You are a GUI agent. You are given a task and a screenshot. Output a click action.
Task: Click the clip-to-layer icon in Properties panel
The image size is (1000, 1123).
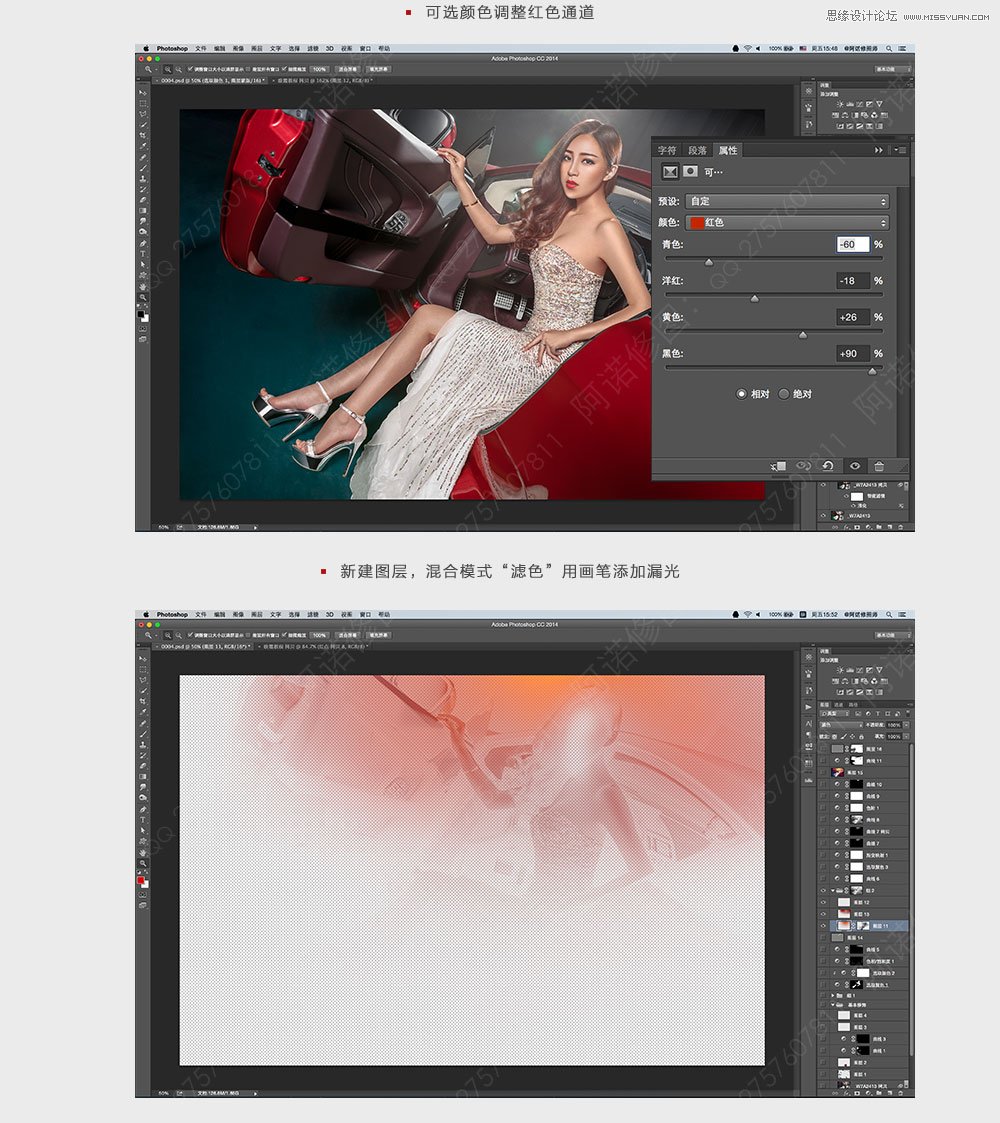[779, 466]
